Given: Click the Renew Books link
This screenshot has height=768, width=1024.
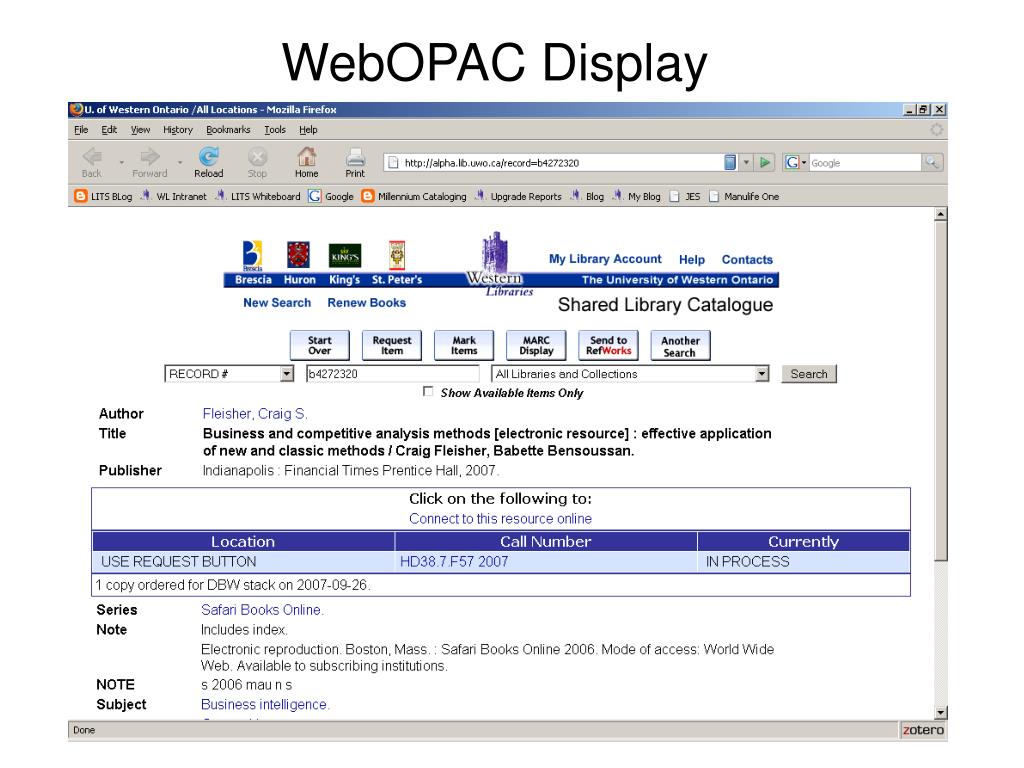Looking at the screenshot, I should click(366, 302).
